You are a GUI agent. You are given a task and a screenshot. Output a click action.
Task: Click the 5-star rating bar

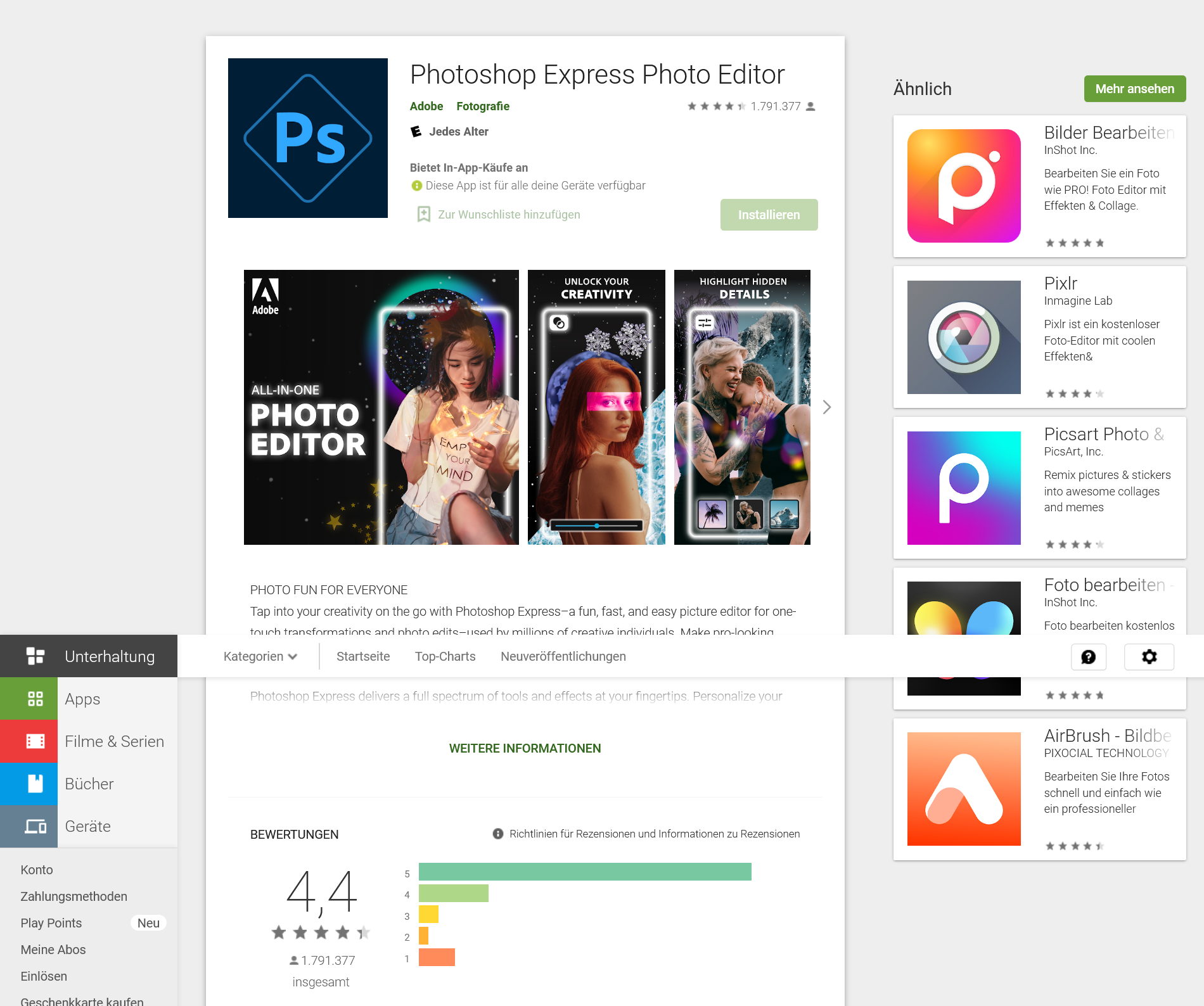pos(585,872)
